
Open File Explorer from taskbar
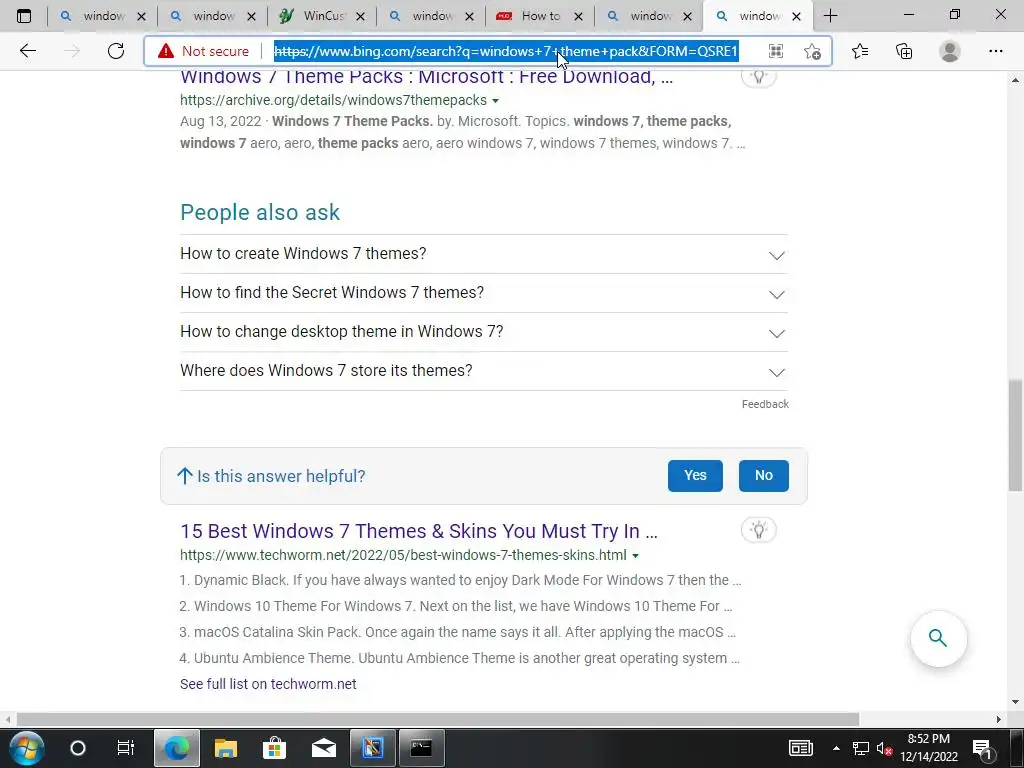point(226,748)
